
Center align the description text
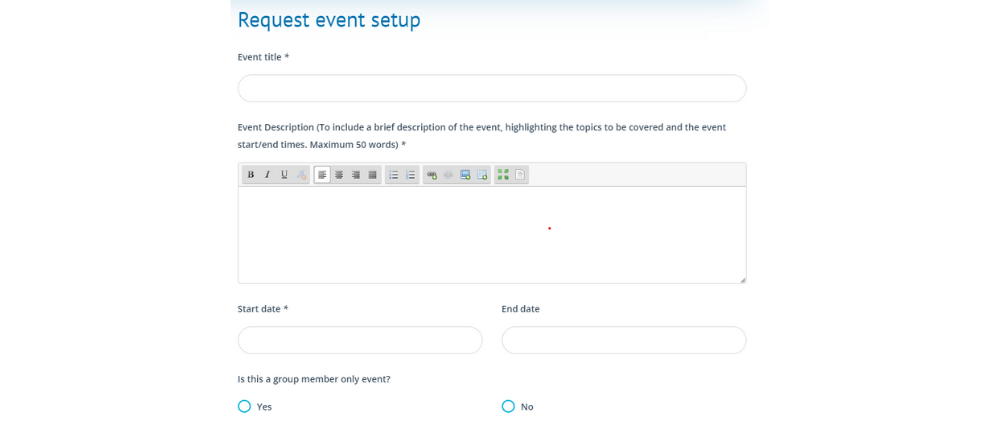339,175
